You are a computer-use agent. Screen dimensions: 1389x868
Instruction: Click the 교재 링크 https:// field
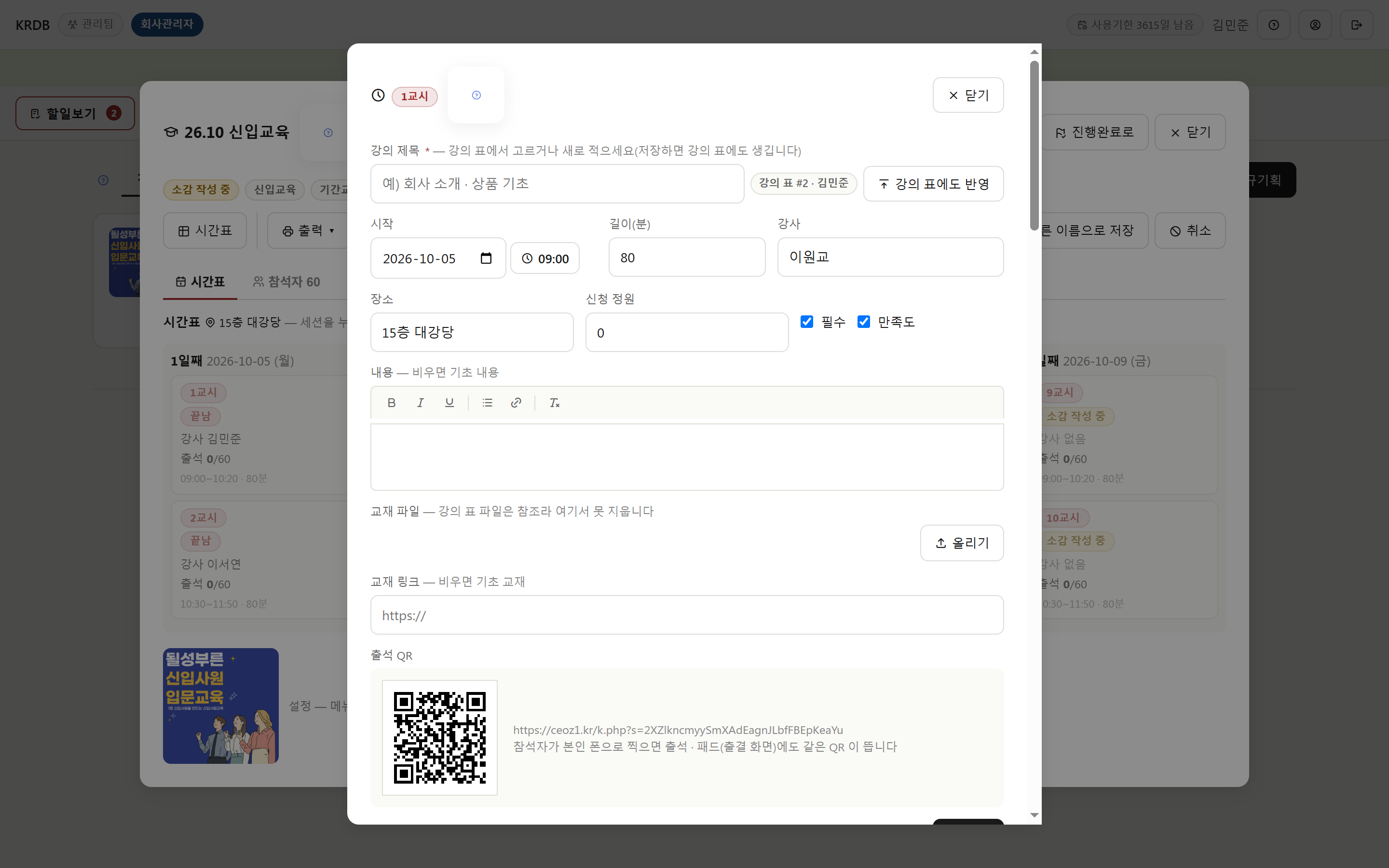pyautogui.click(x=687, y=615)
